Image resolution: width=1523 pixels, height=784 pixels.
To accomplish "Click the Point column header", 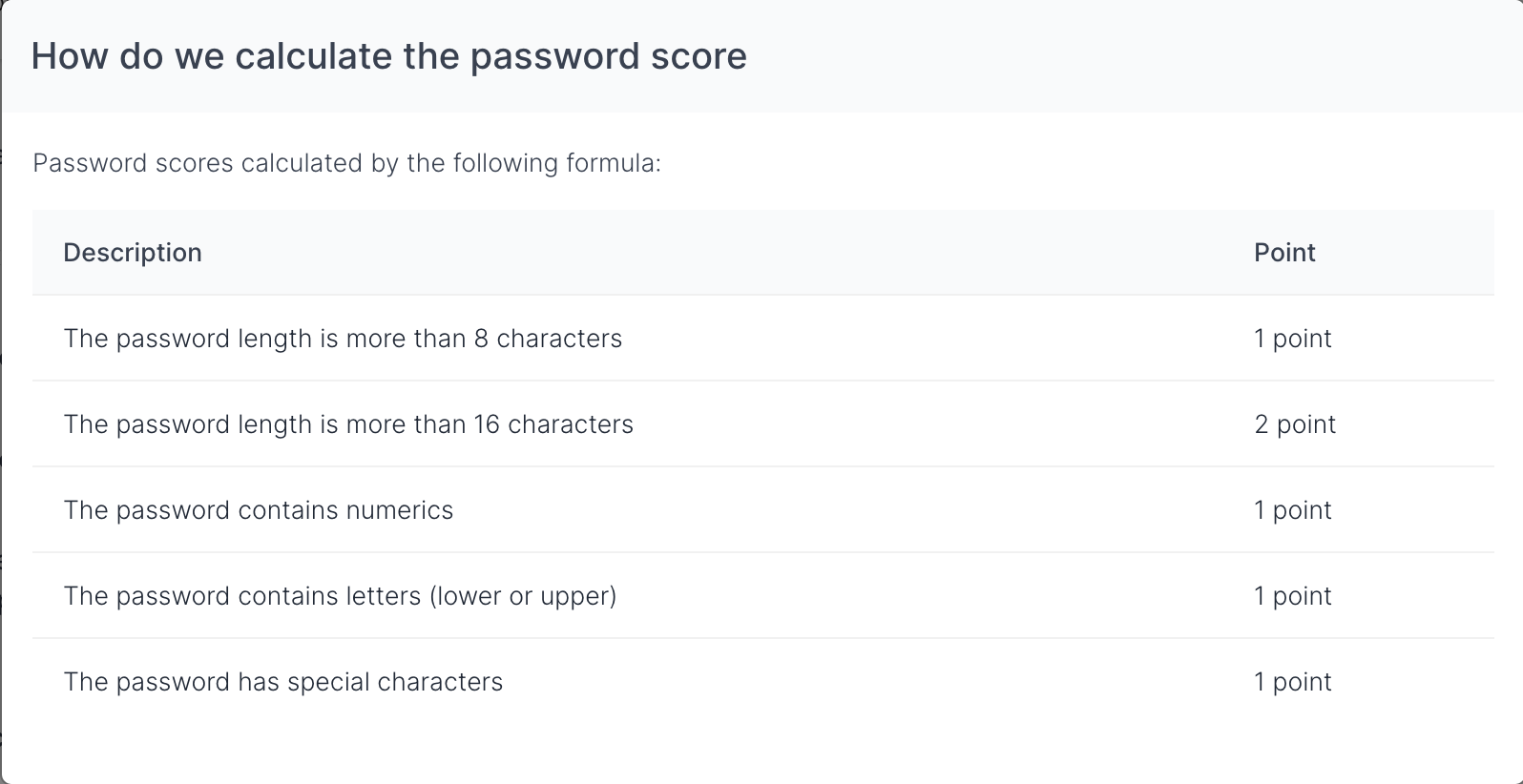I will (1284, 253).
